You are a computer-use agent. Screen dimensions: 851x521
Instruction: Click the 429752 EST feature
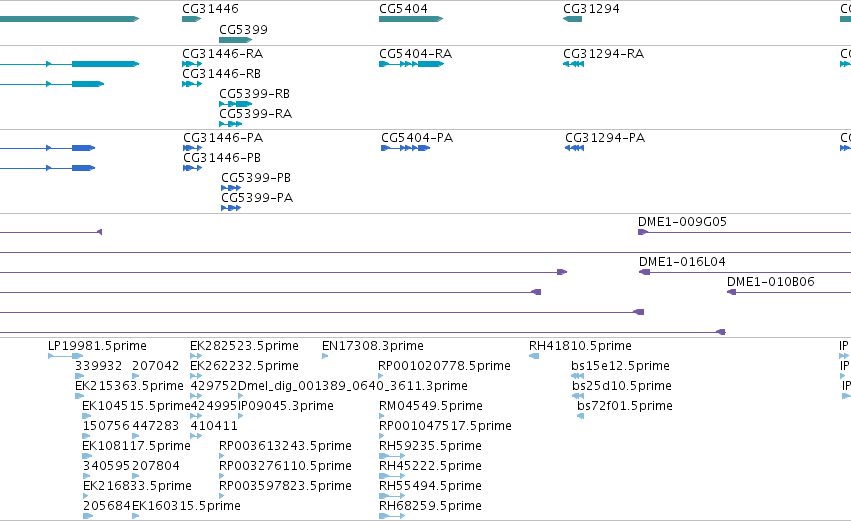(x=196, y=397)
